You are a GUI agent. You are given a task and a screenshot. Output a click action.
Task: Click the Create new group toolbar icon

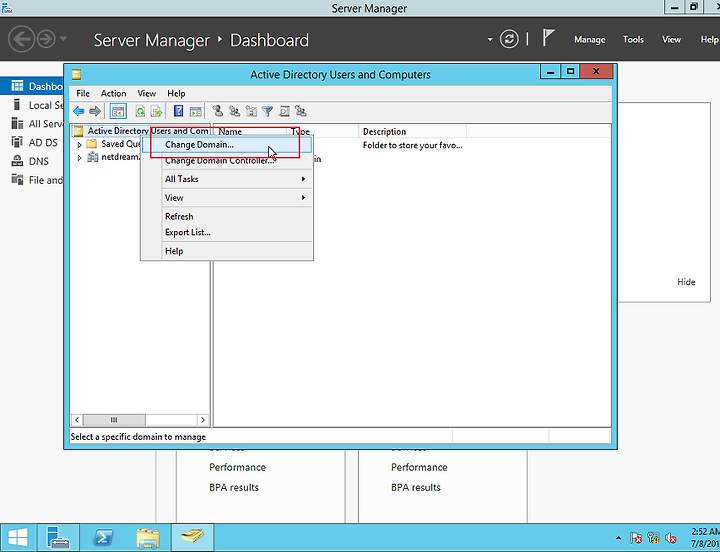234,111
